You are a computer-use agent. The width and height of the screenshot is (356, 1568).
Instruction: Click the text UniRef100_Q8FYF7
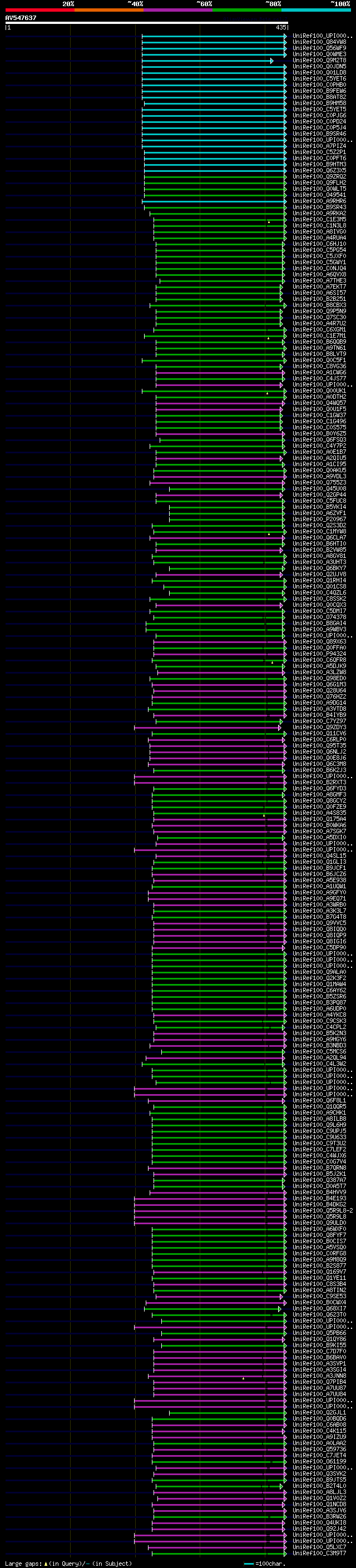coord(319,1235)
